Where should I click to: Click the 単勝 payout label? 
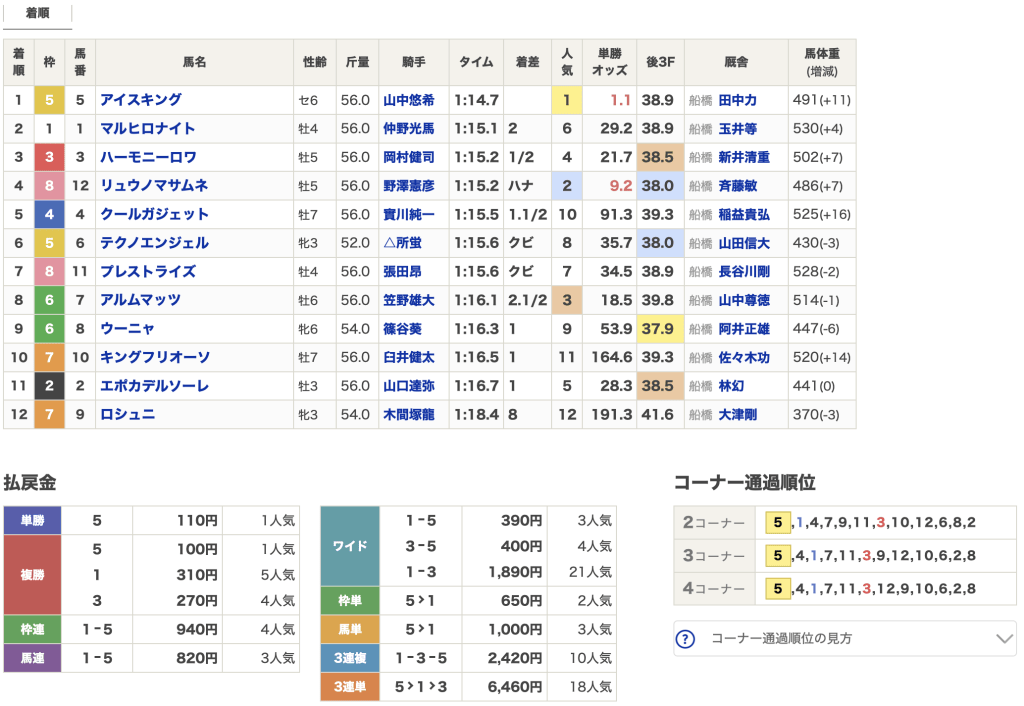32,521
